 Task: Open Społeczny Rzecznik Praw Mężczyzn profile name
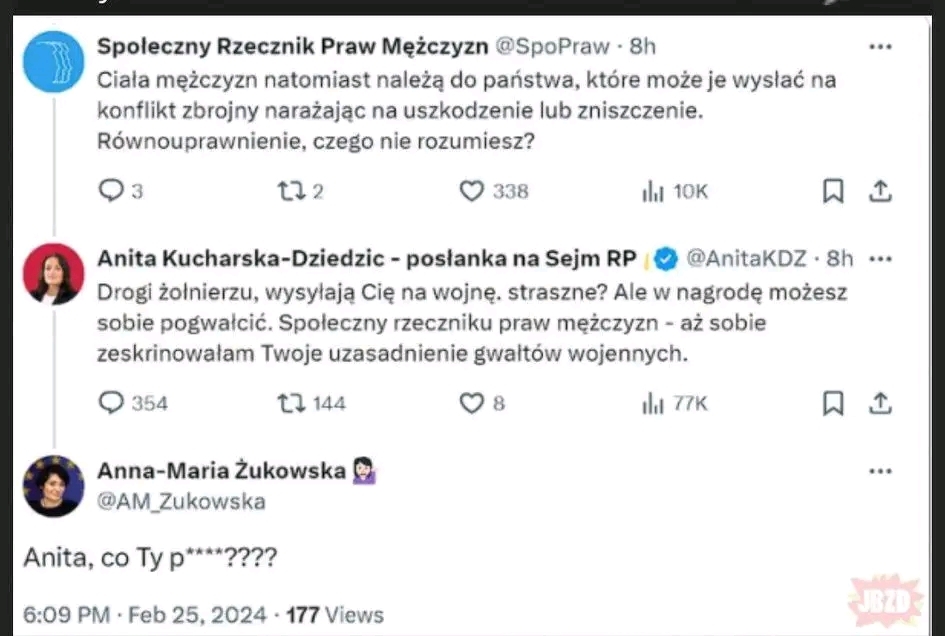point(293,46)
